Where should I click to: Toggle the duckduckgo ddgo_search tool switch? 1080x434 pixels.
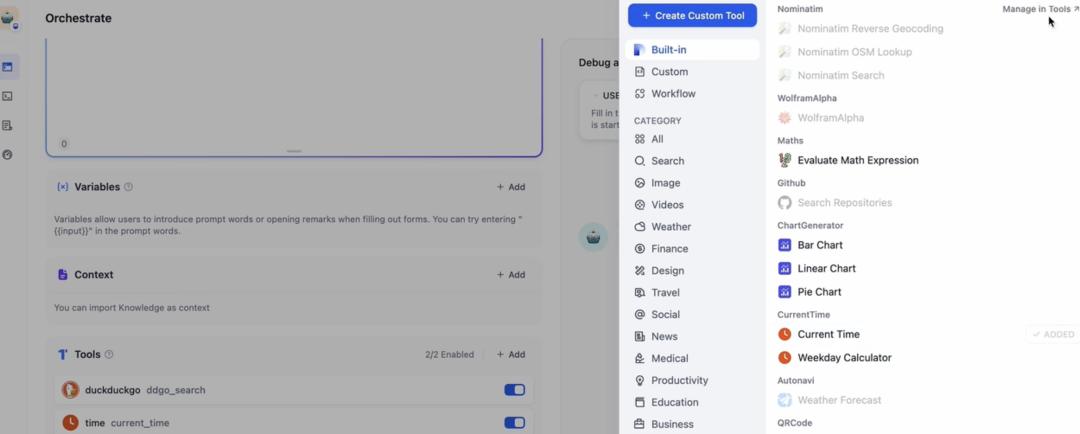pyautogui.click(x=515, y=390)
